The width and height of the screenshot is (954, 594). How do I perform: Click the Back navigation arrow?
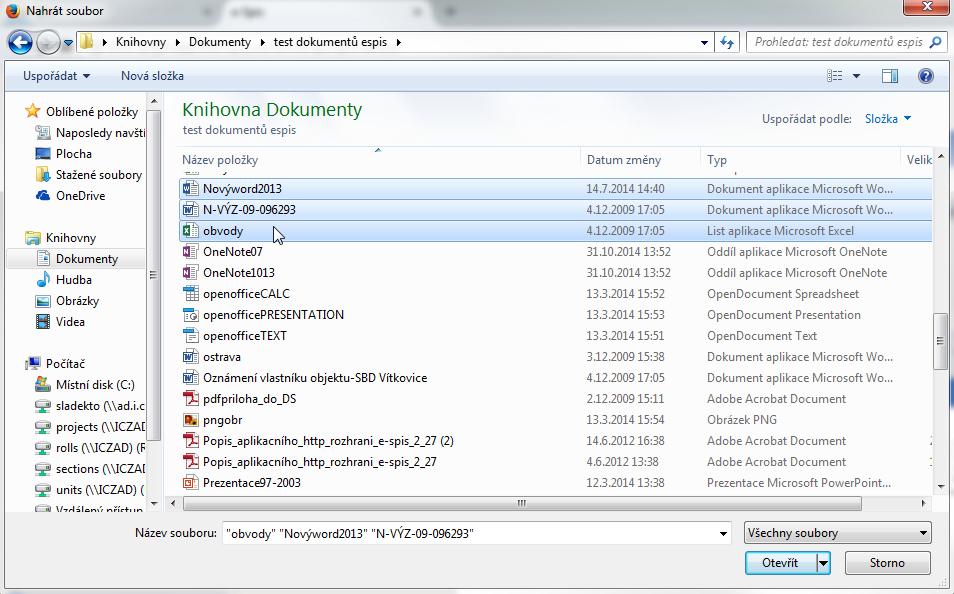point(20,42)
